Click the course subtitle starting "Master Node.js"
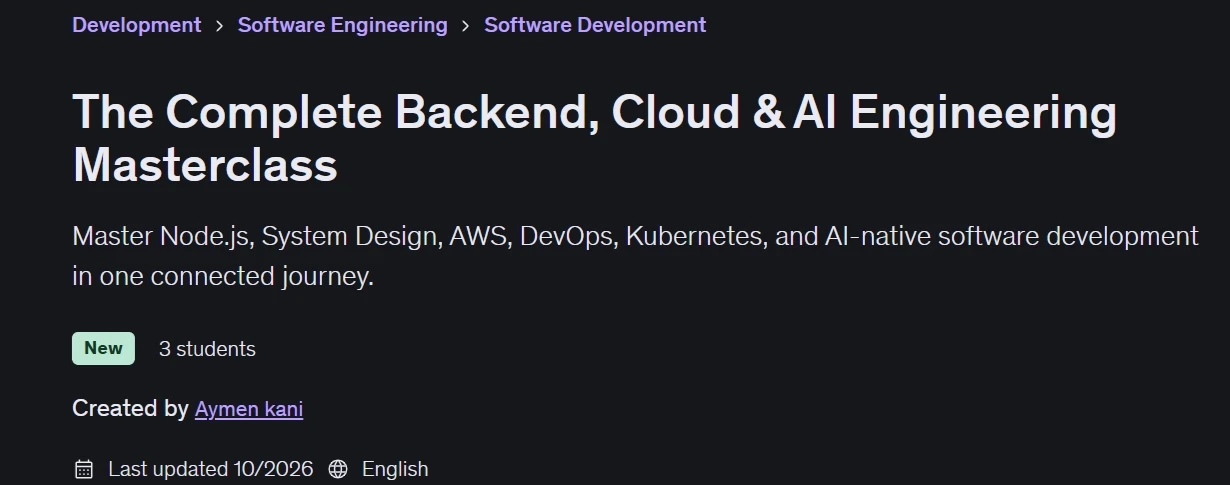1230x485 pixels. tap(635, 256)
